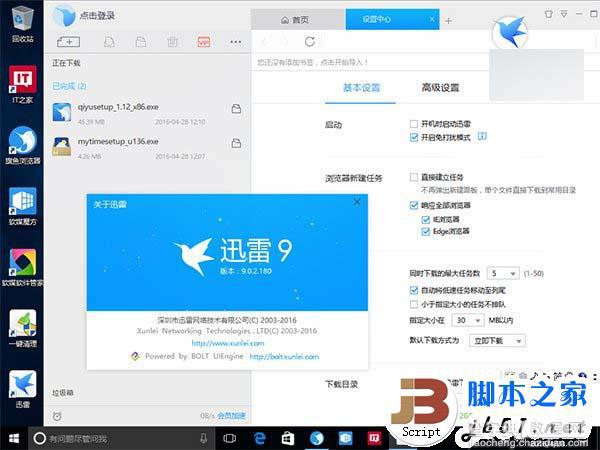The height and width of the screenshot is (450, 600).
Task: Click the Cortana microphone icon
Action: coord(204,439)
